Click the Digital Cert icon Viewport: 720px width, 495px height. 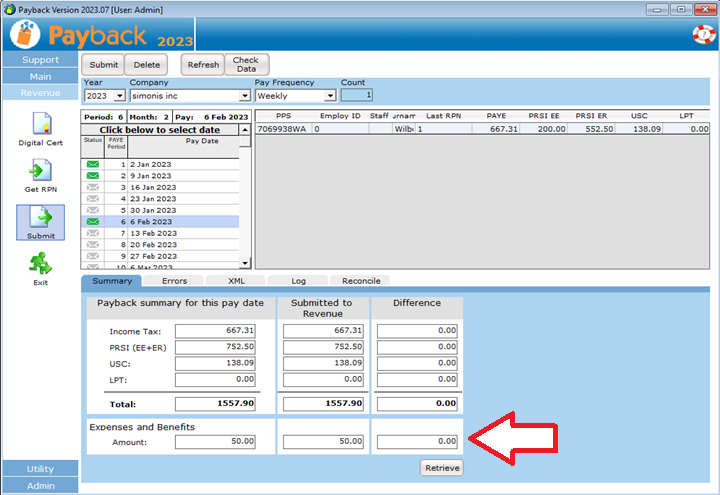tap(40, 124)
